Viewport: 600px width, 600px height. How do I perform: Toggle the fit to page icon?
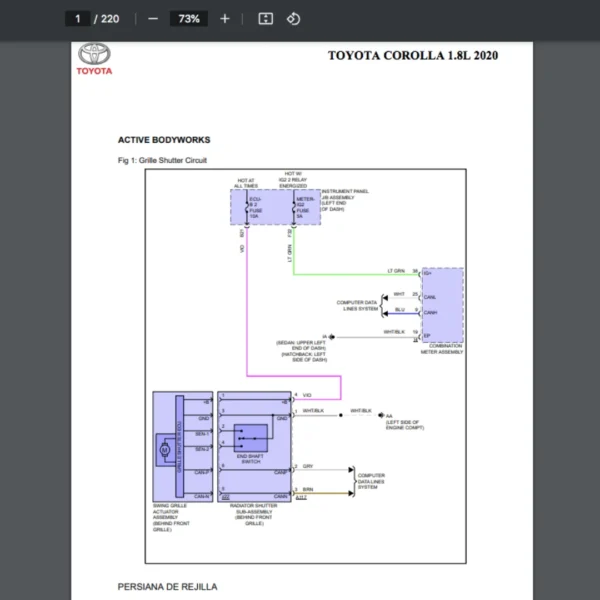266,19
